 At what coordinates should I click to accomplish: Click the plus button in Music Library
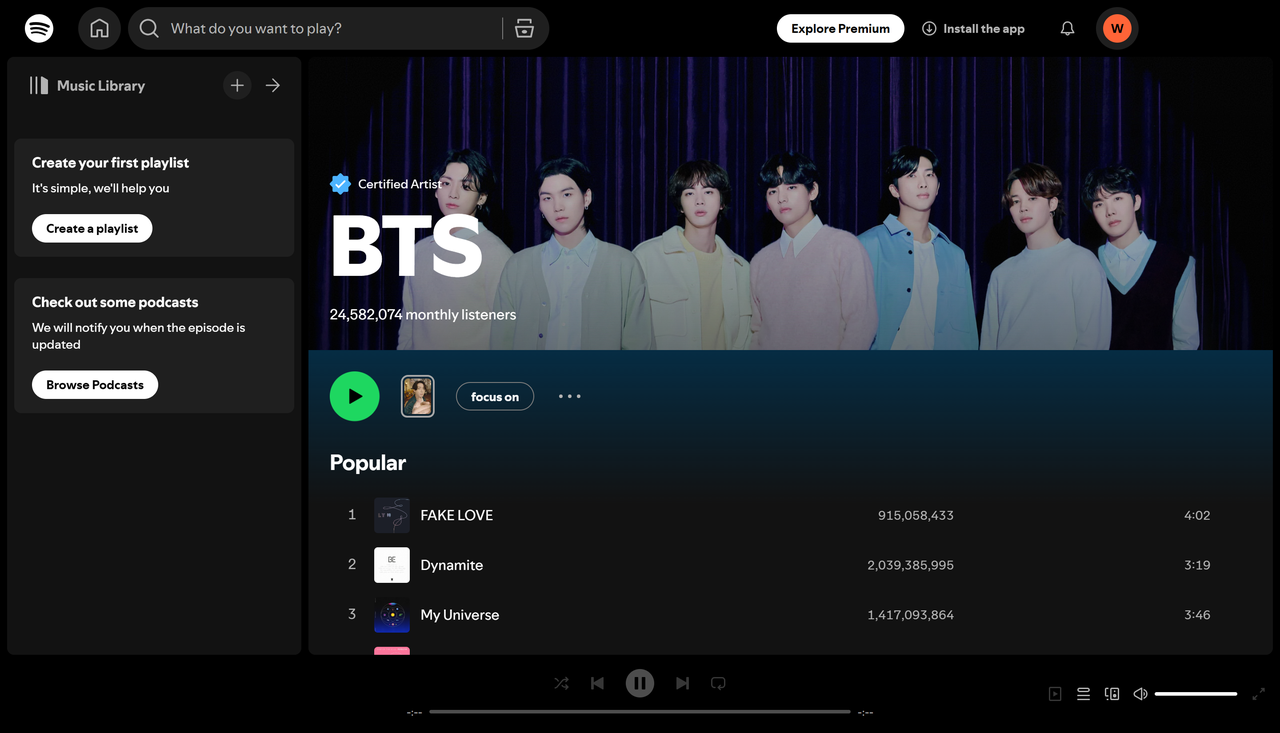237,86
